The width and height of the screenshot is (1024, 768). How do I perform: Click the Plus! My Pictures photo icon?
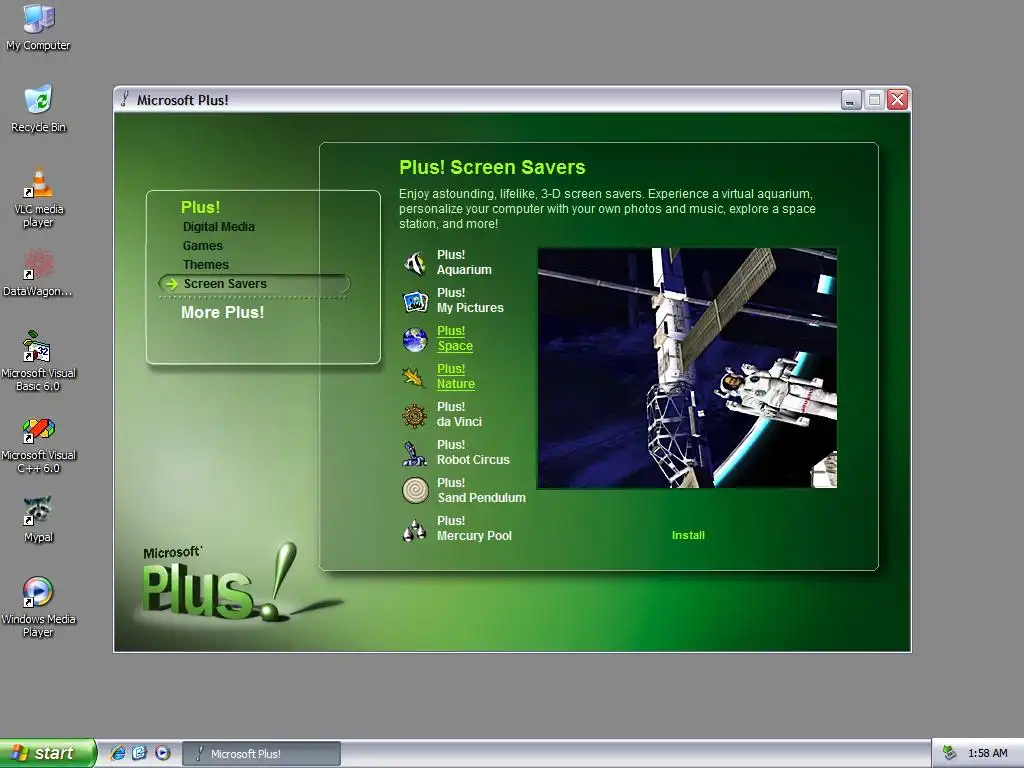pyautogui.click(x=415, y=301)
